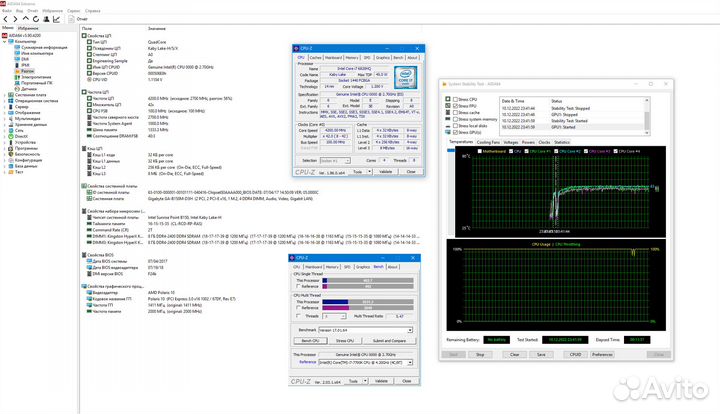Open Socket #1 selection dropdown in CPU-Z
The image size is (720, 414).
coord(348,161)
